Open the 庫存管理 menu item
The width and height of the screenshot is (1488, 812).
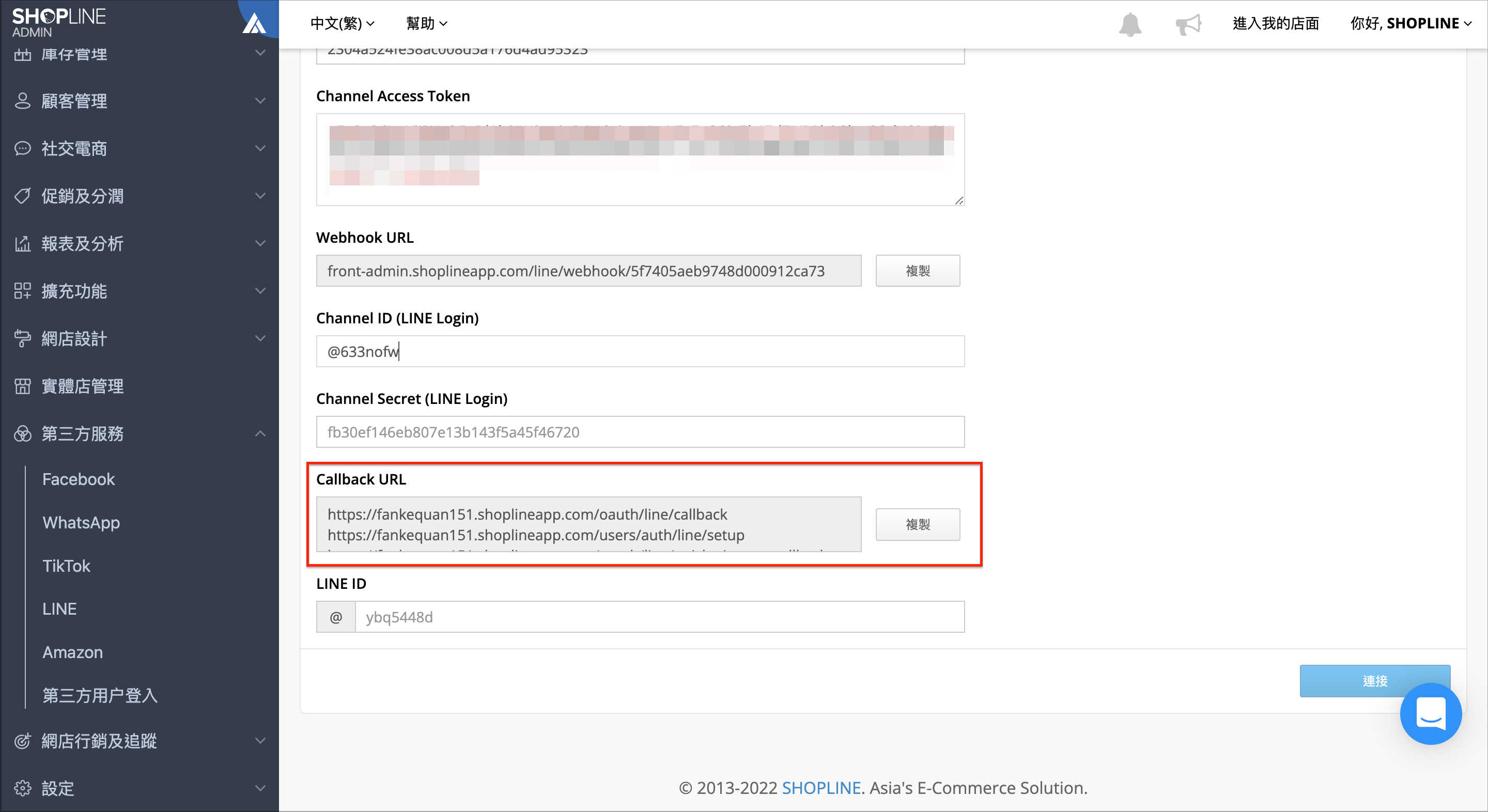click(x=74, y=54)
